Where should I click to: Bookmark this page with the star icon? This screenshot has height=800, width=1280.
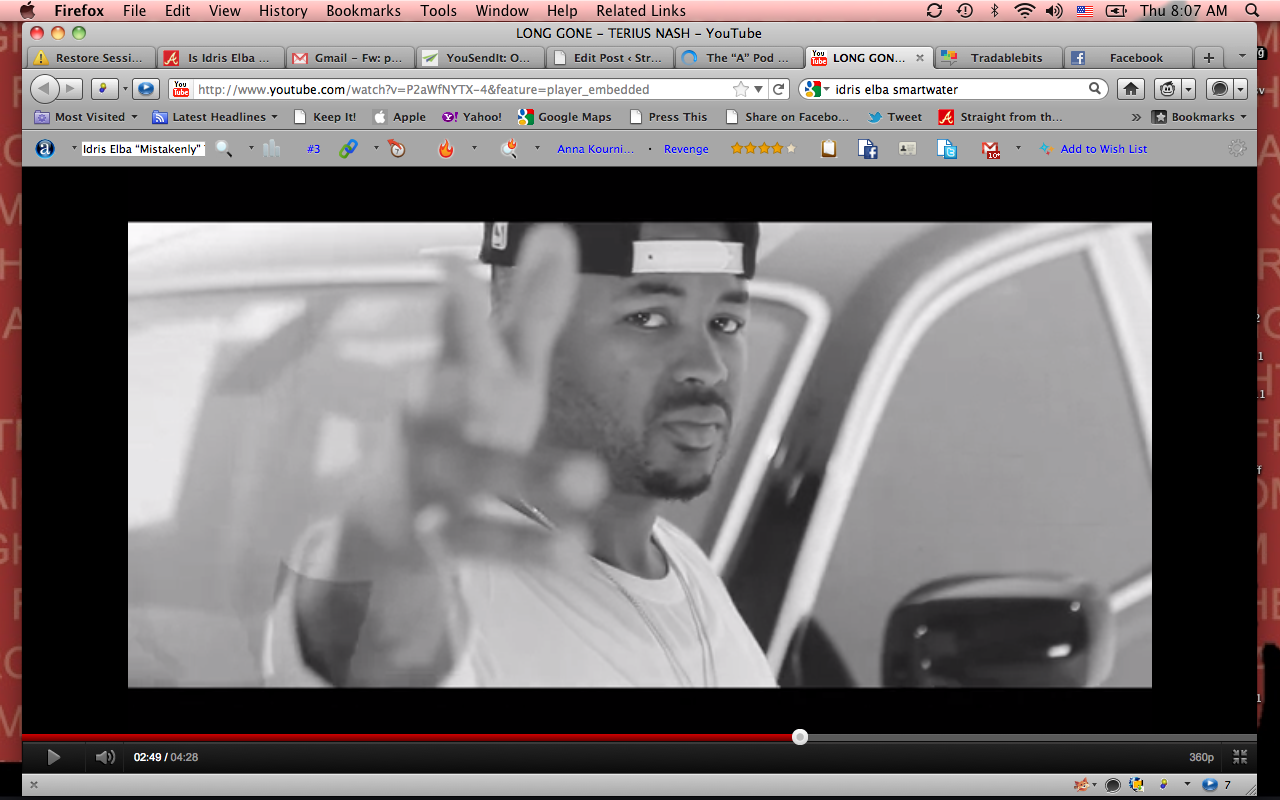click(741, 89)
